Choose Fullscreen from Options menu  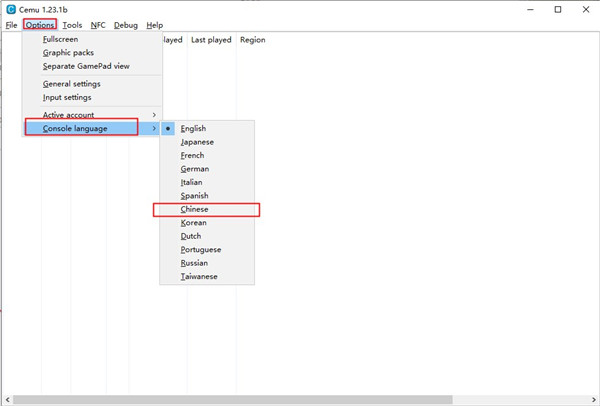coord(60,39)
